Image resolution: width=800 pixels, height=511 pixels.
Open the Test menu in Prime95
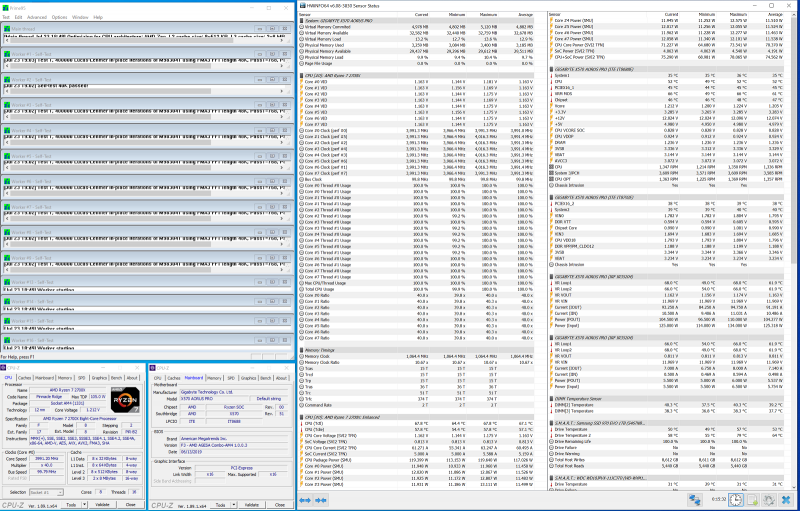point(6,17)
